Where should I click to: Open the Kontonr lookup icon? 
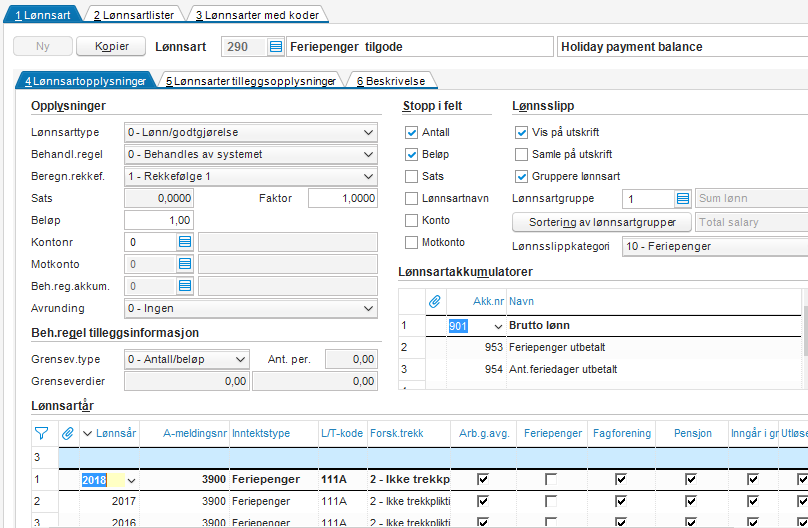[x=185, y=242]
